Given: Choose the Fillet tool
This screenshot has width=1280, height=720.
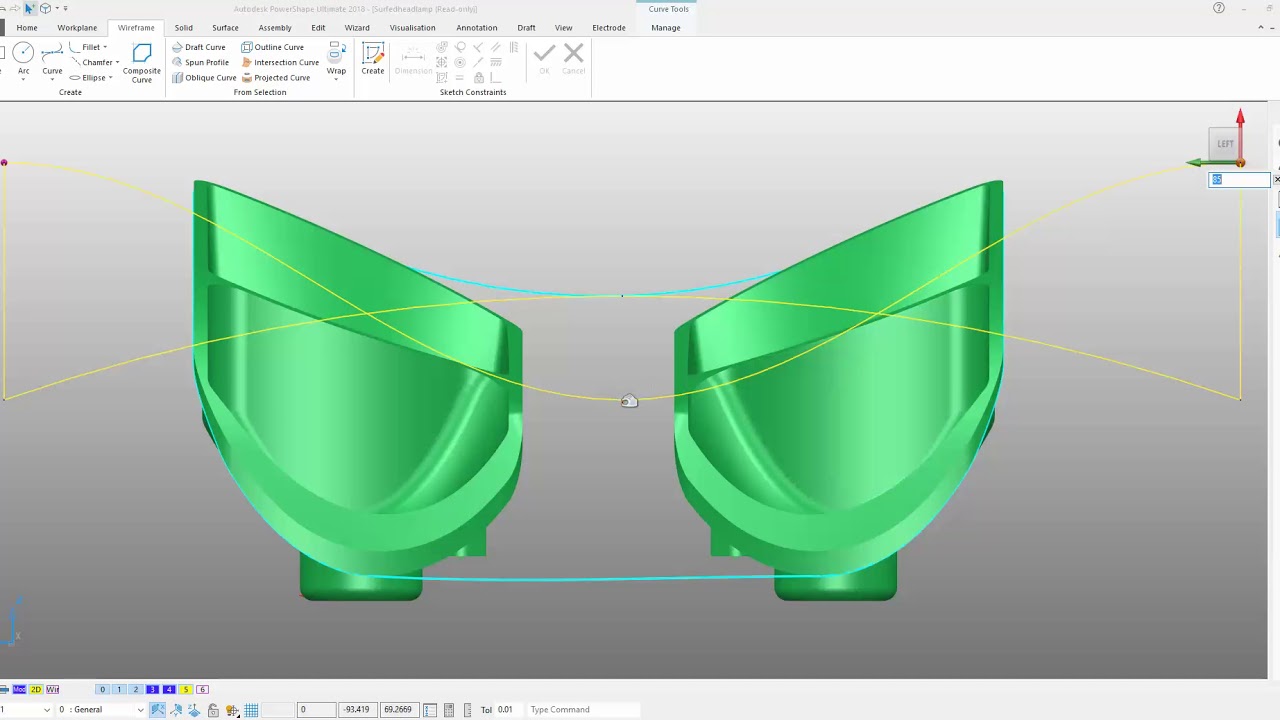Looking at the screenshot, I should (86, 47).
